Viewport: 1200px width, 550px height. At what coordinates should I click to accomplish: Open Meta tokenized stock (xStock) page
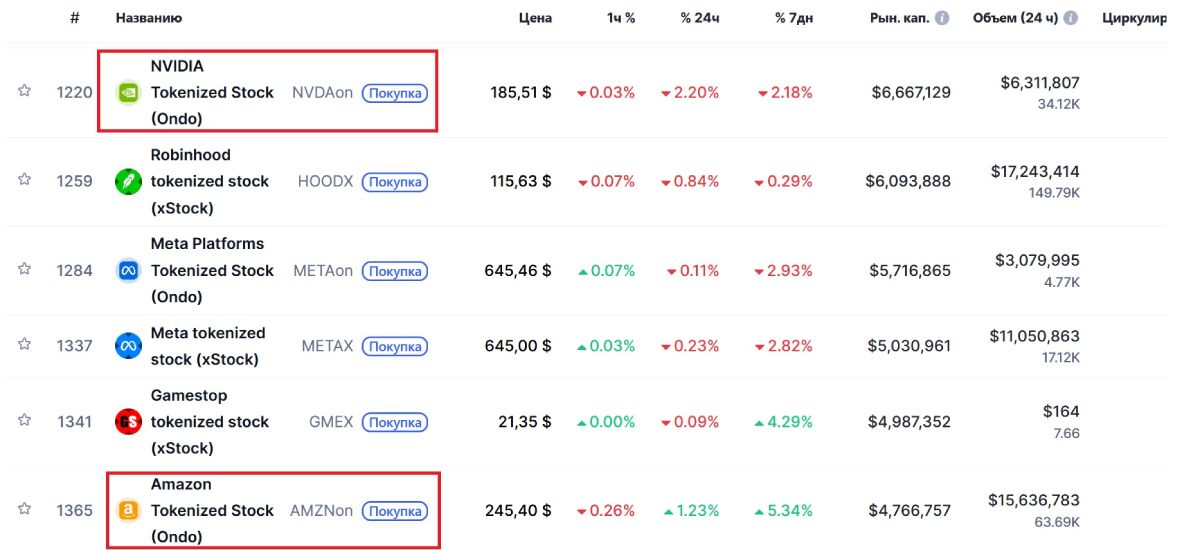[208, 346]
